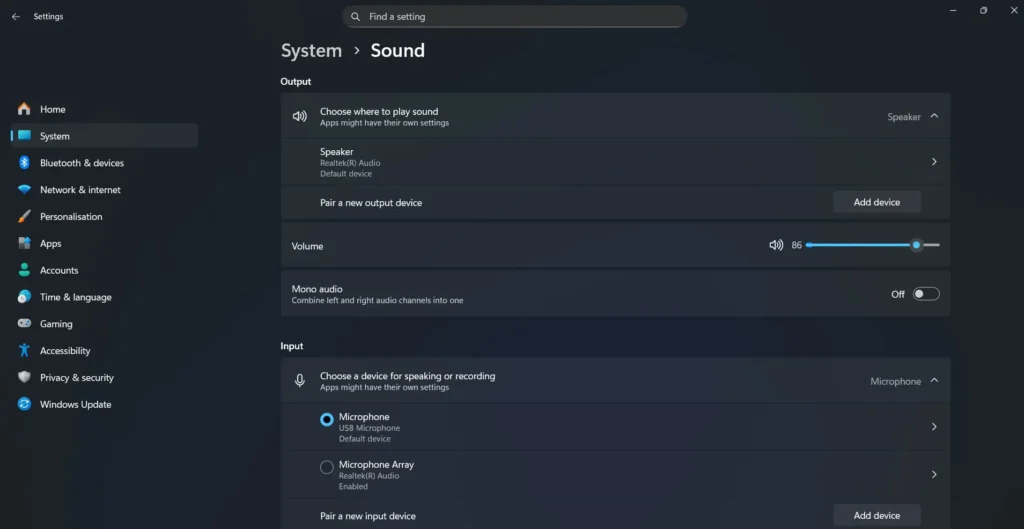Viewport: 1024px width, 529px height.
Task: Open Accessibility settings page
Action: [104, 350]
